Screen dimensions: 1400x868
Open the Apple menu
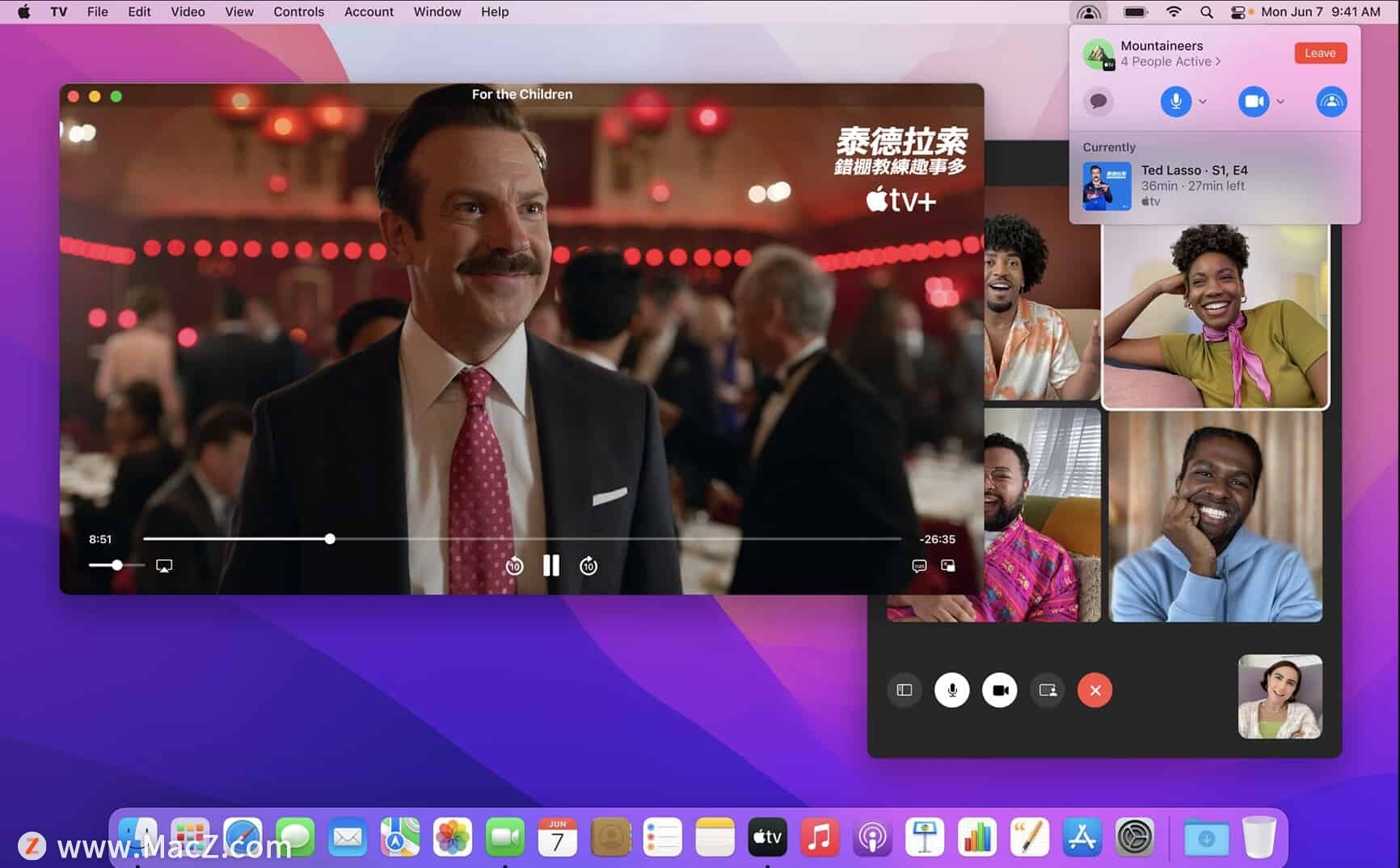tap(23, 12)
